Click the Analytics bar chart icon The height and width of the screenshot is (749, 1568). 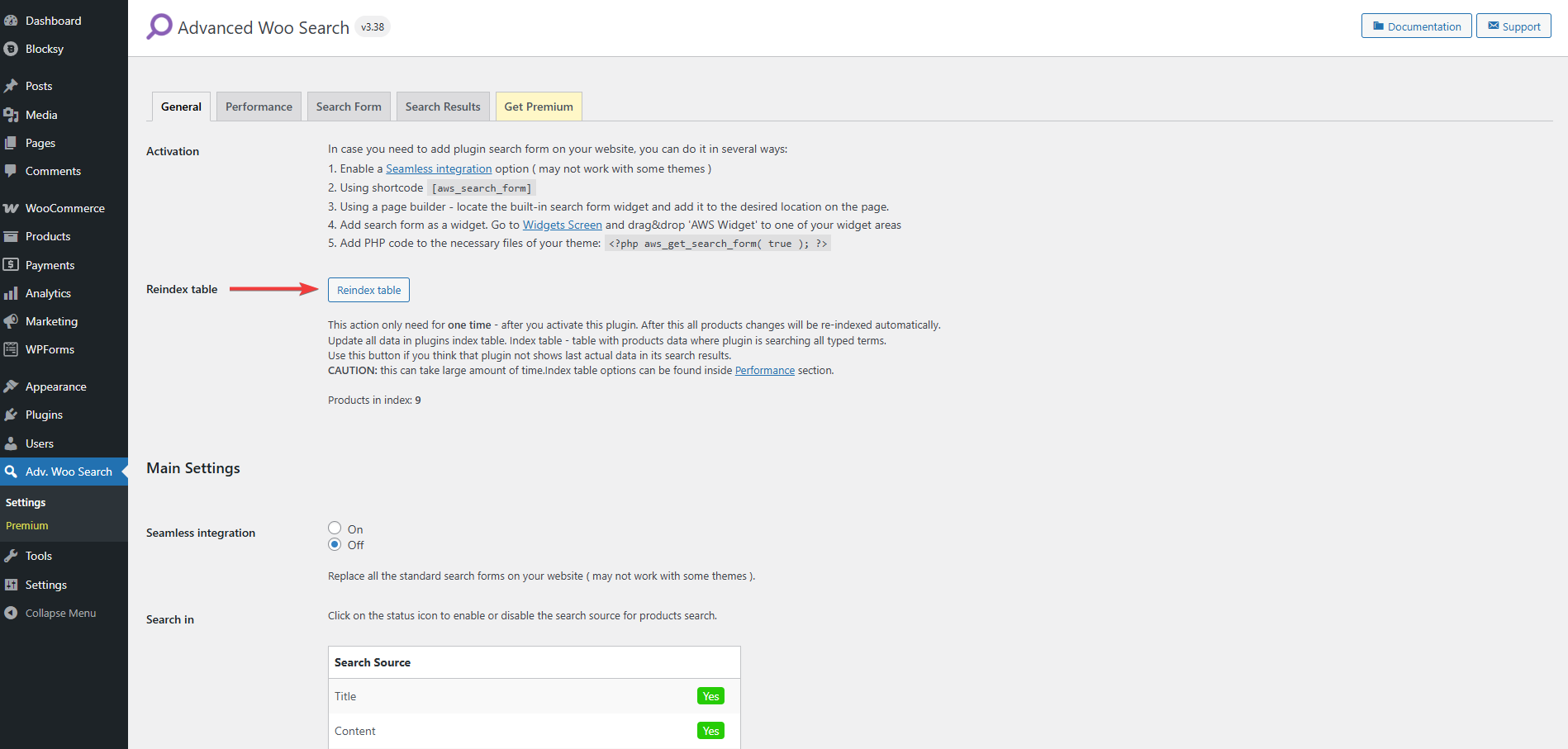tap(11, 293)
